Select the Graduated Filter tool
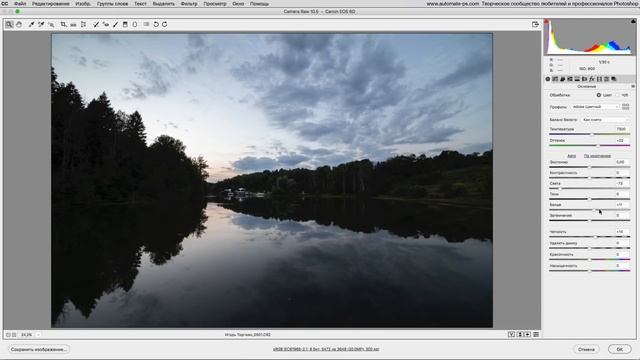 125,24
